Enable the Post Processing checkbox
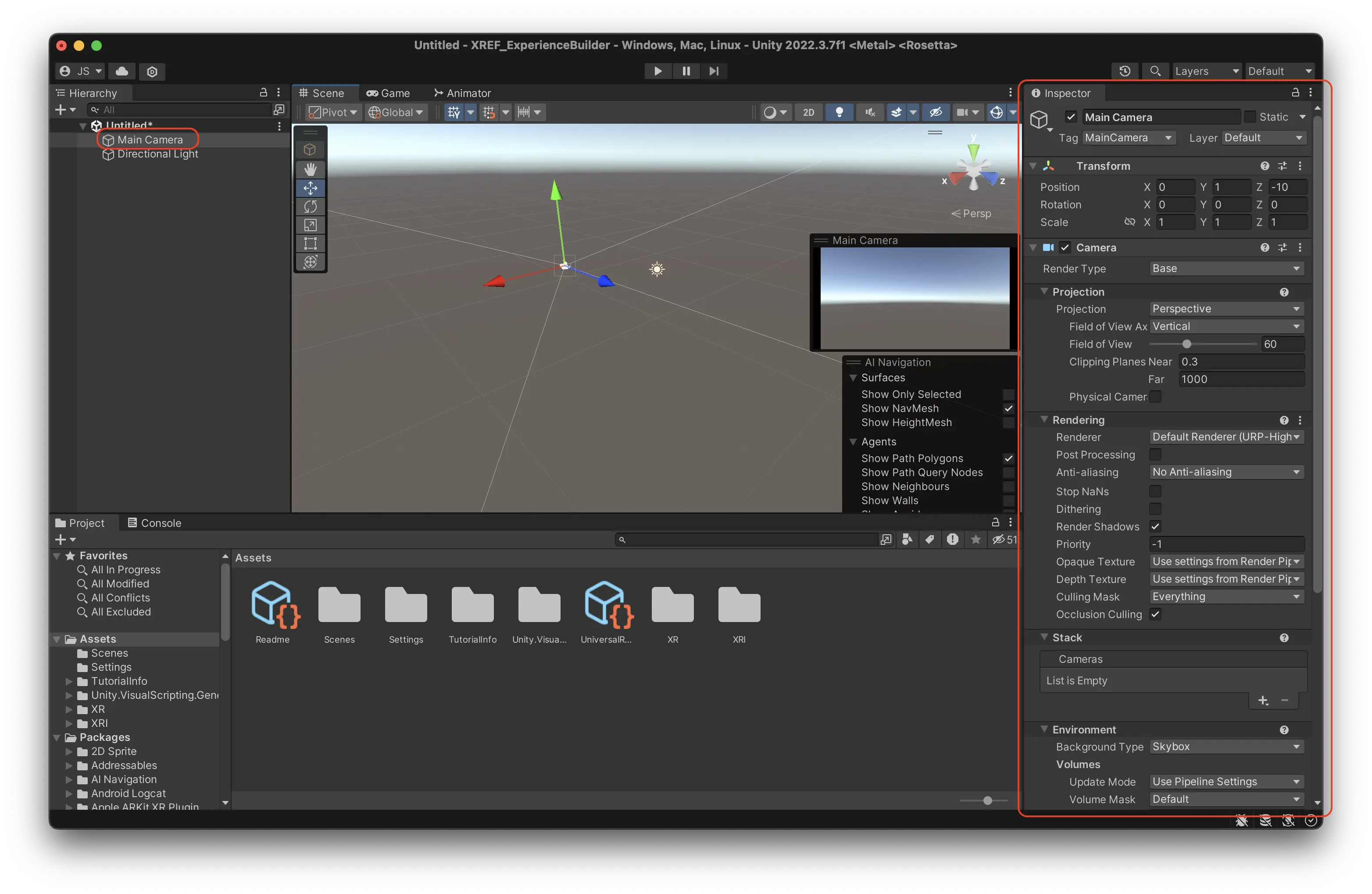 click(x=1155, y=454)
